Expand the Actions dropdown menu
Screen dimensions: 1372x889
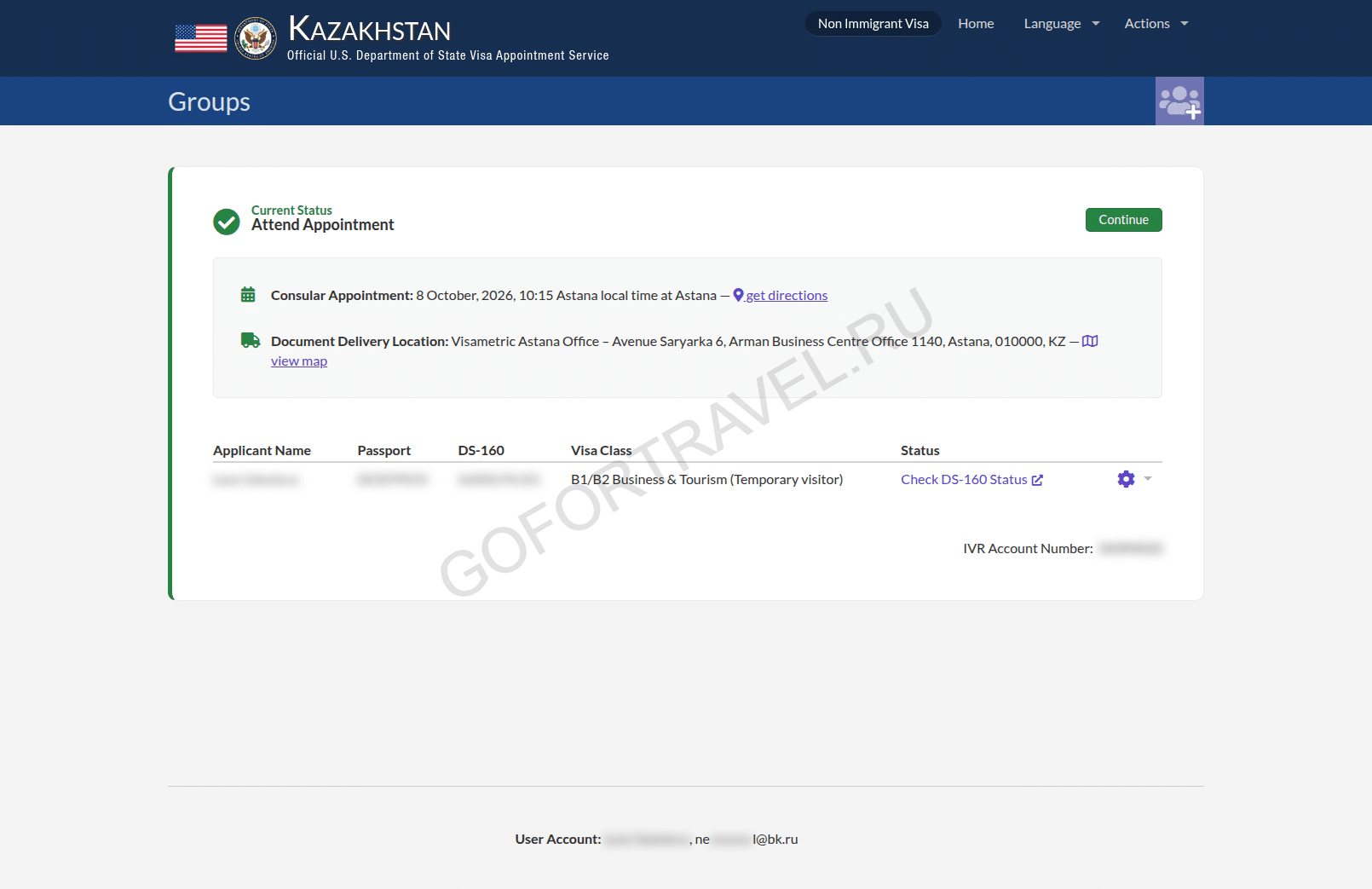(x=1156, y=24)
